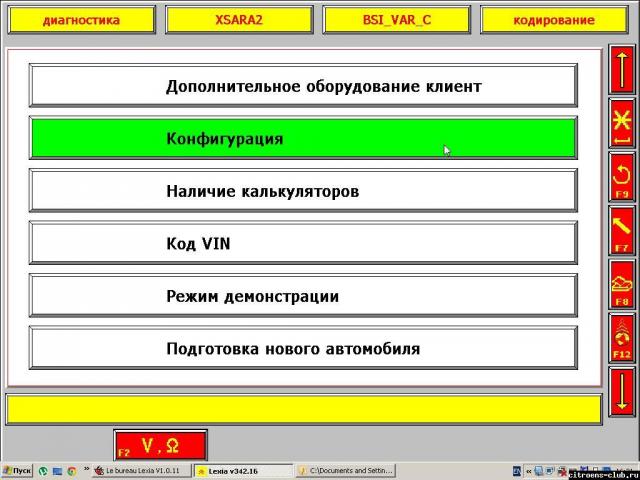The image size is (640, 480).
Task: Expand quick launch overflow chevron
Action: (87, 469)
